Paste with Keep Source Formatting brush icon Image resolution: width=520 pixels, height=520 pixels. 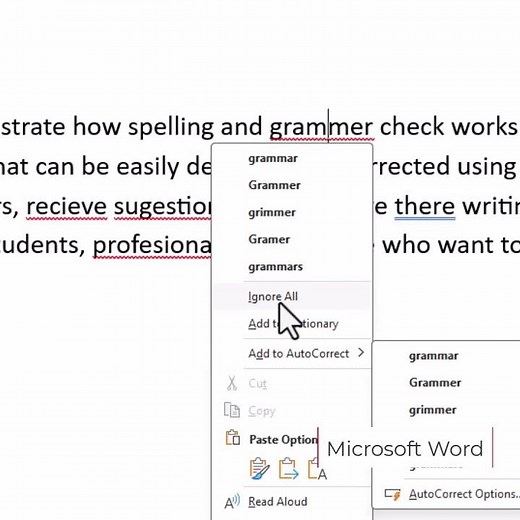(x=259, y=468)
